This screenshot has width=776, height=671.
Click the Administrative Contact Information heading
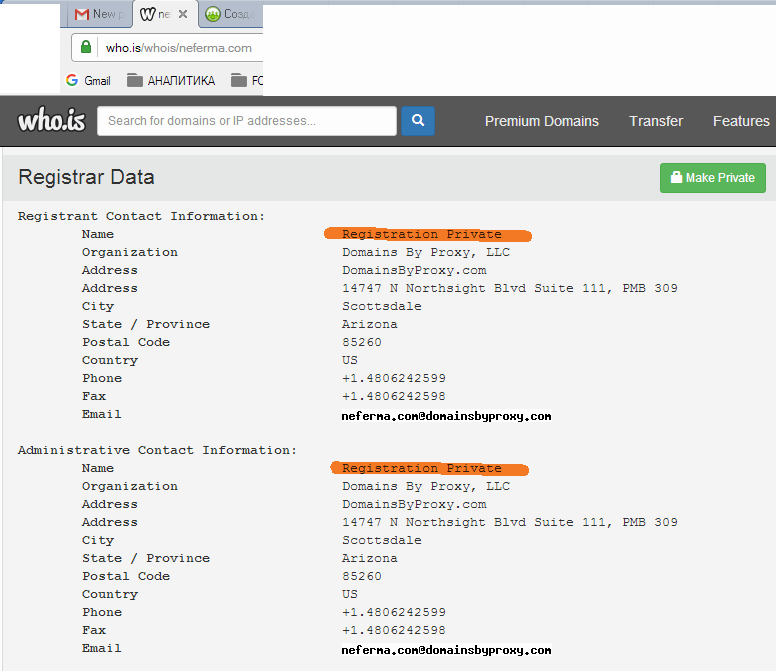(157, 450)
